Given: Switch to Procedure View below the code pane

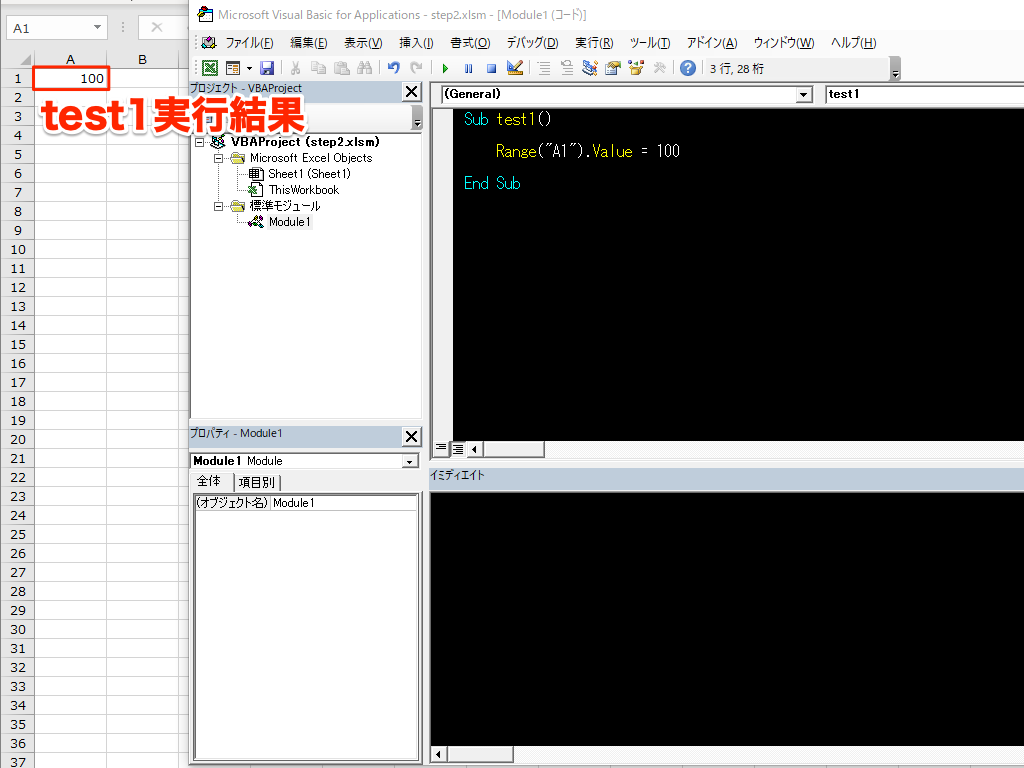Looking at the screenshot, I should (439, 449).
